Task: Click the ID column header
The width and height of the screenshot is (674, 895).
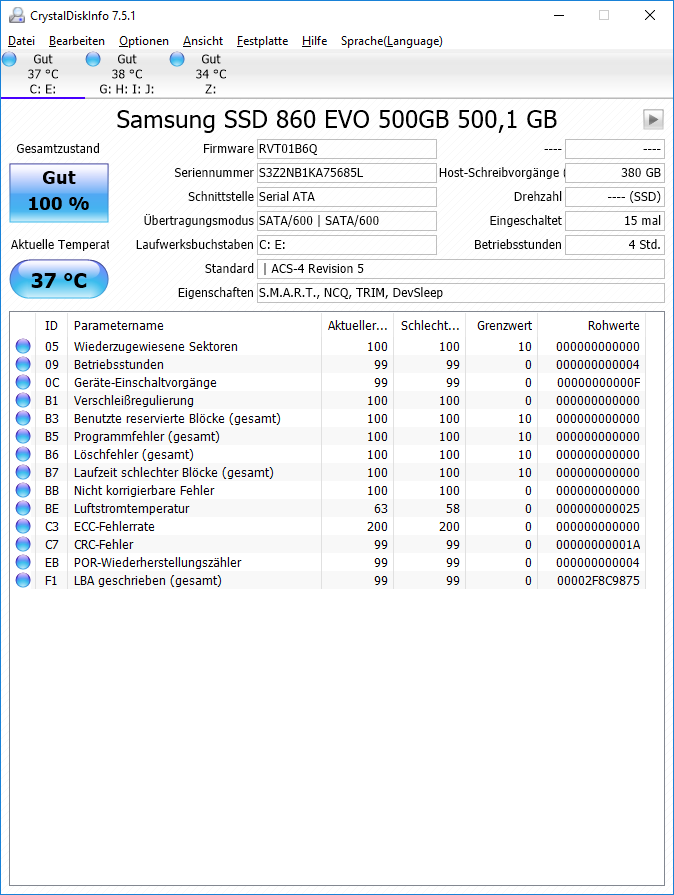Action: pyautogui.click(x=51, y=325)
